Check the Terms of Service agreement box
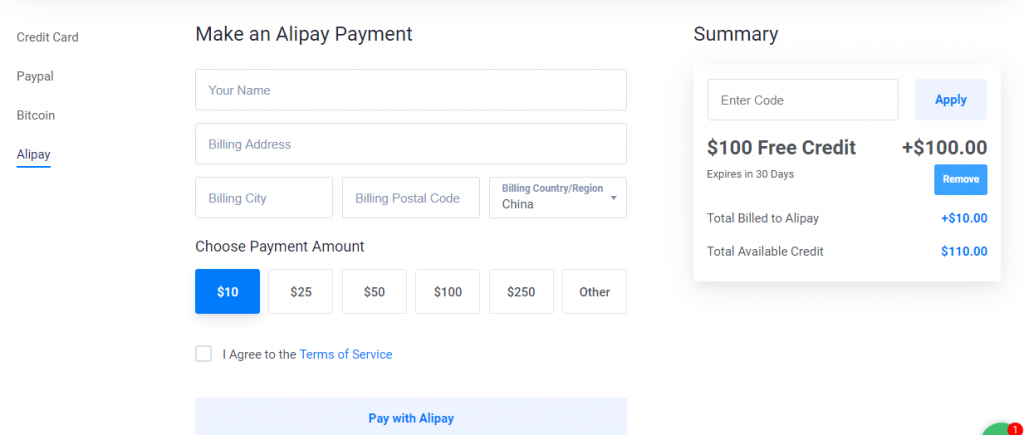Viewport: 1024px width, 435px height. coord(204,354)
